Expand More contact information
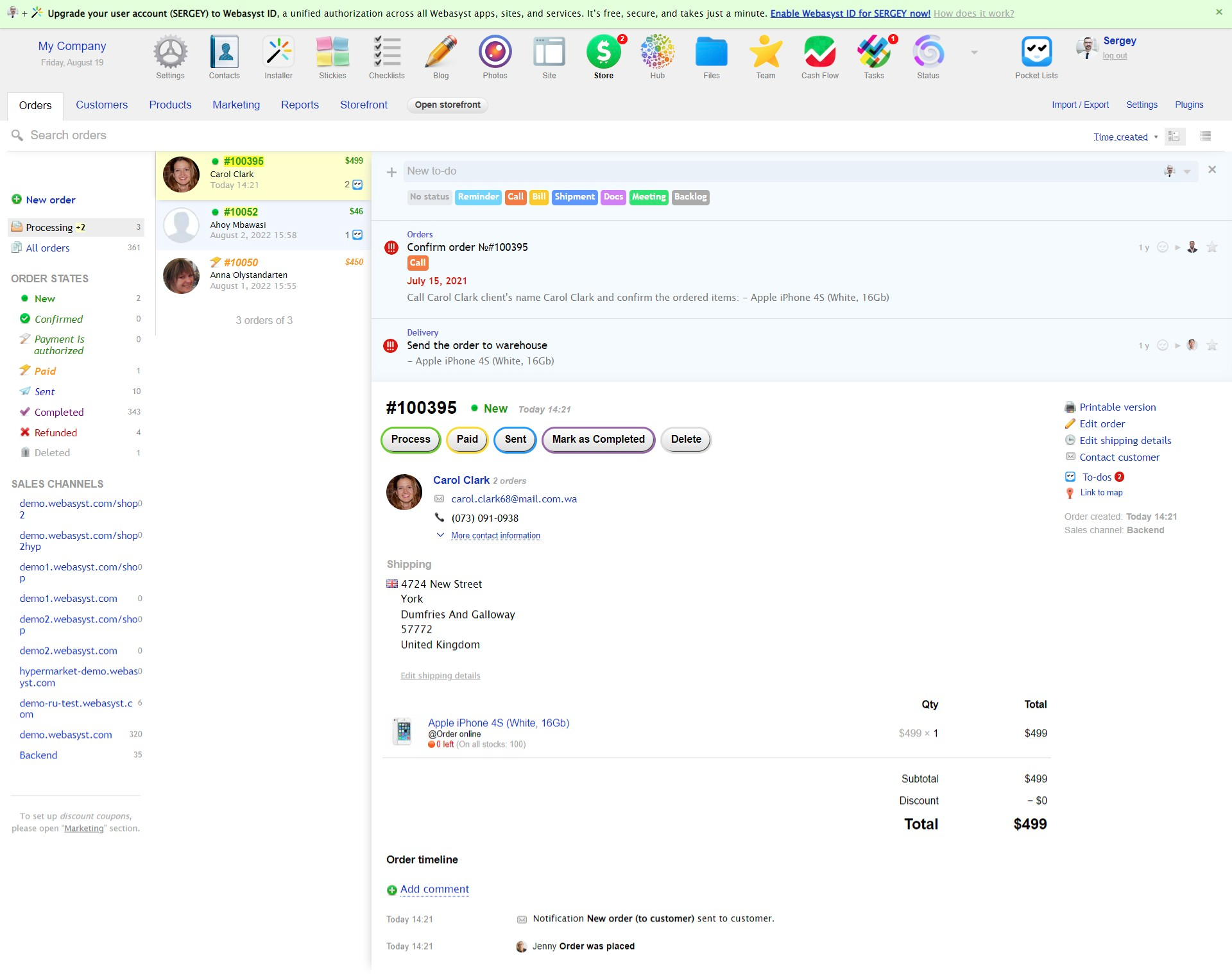The width and height of the screenshot is (1232, 974). (x=495, y=535)
